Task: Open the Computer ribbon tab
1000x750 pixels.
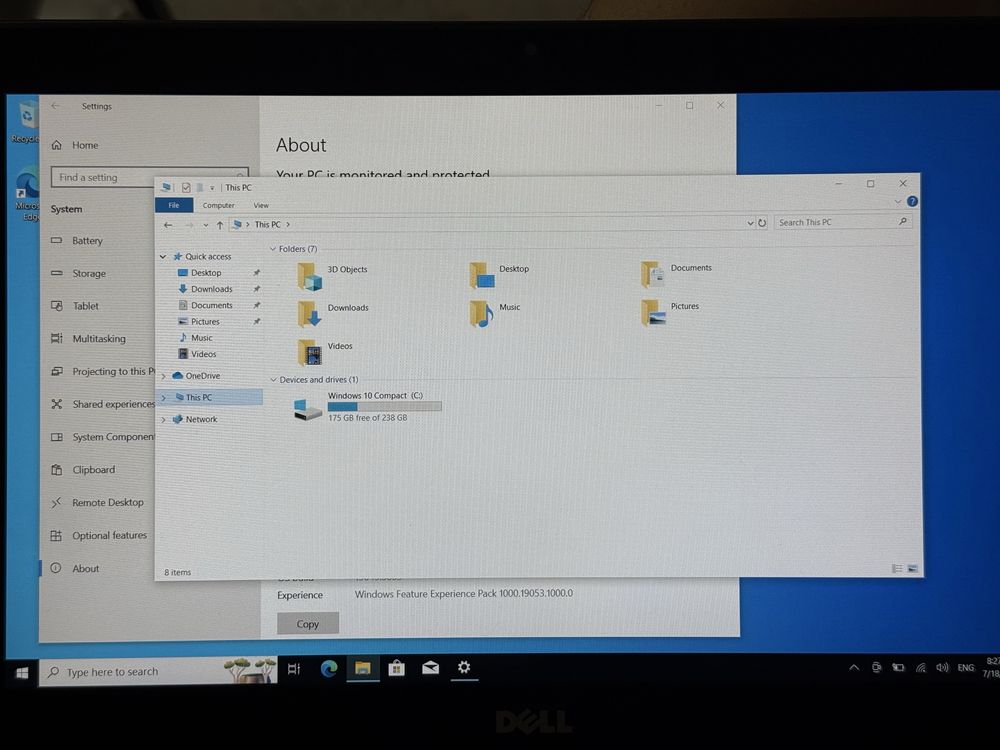Action: point(219,205)
